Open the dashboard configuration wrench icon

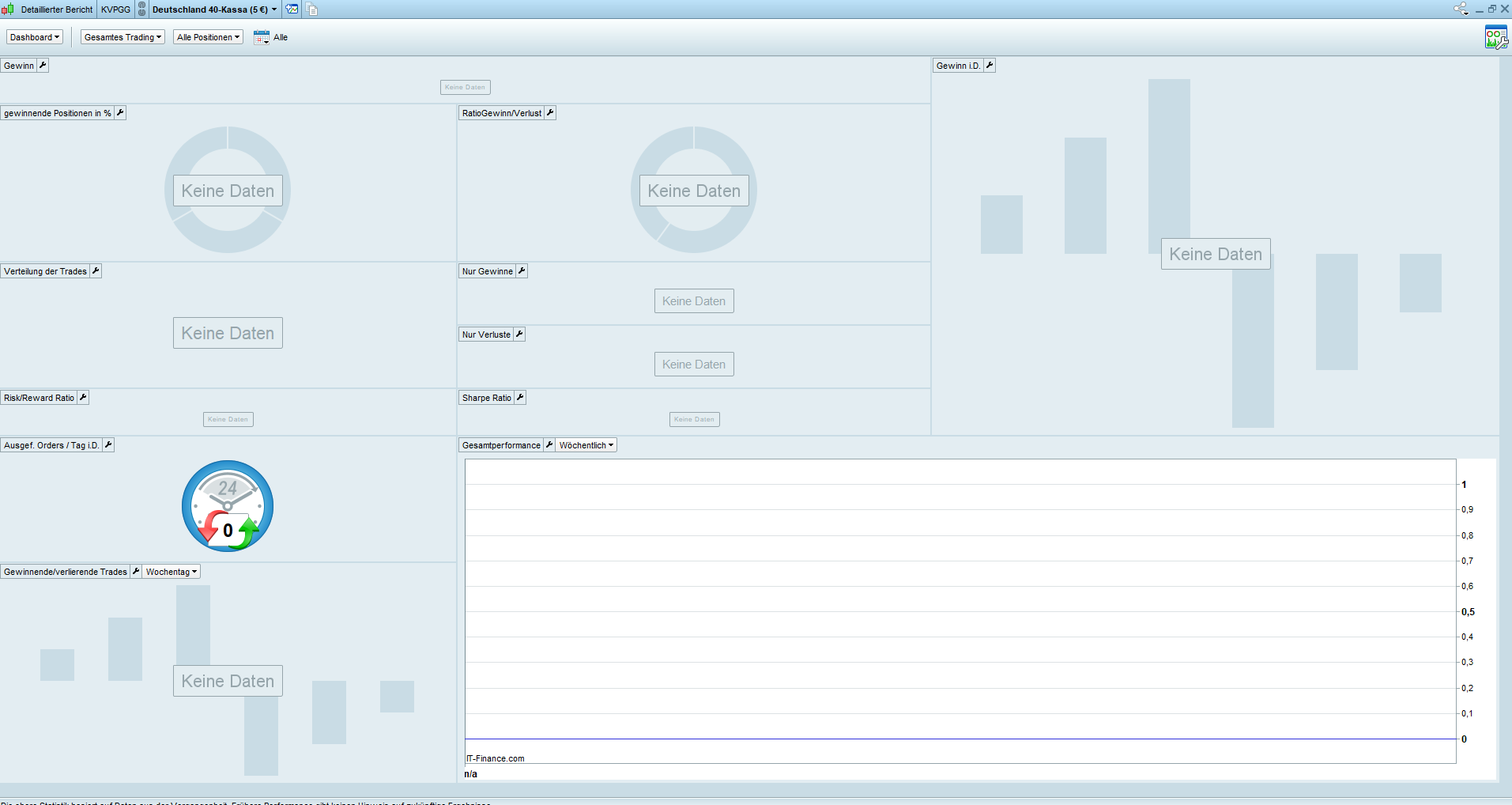tap(1496, 37)
